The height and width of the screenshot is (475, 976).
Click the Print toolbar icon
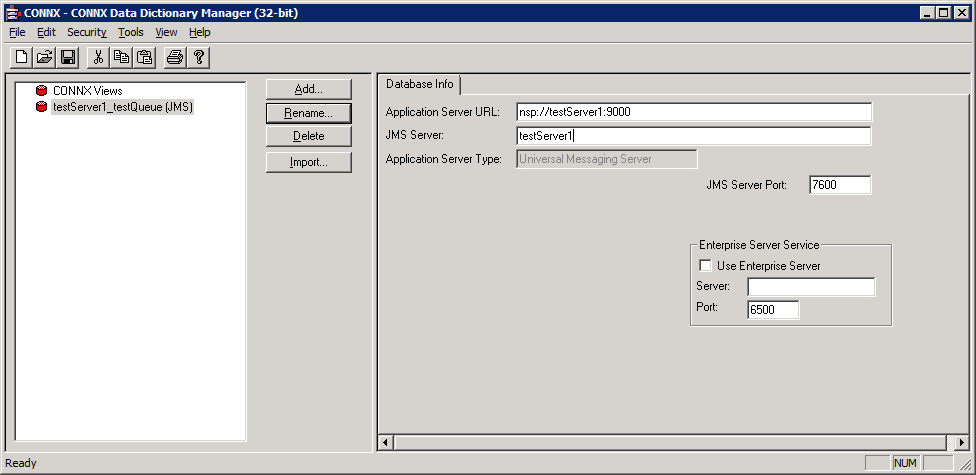coord(175,57)
